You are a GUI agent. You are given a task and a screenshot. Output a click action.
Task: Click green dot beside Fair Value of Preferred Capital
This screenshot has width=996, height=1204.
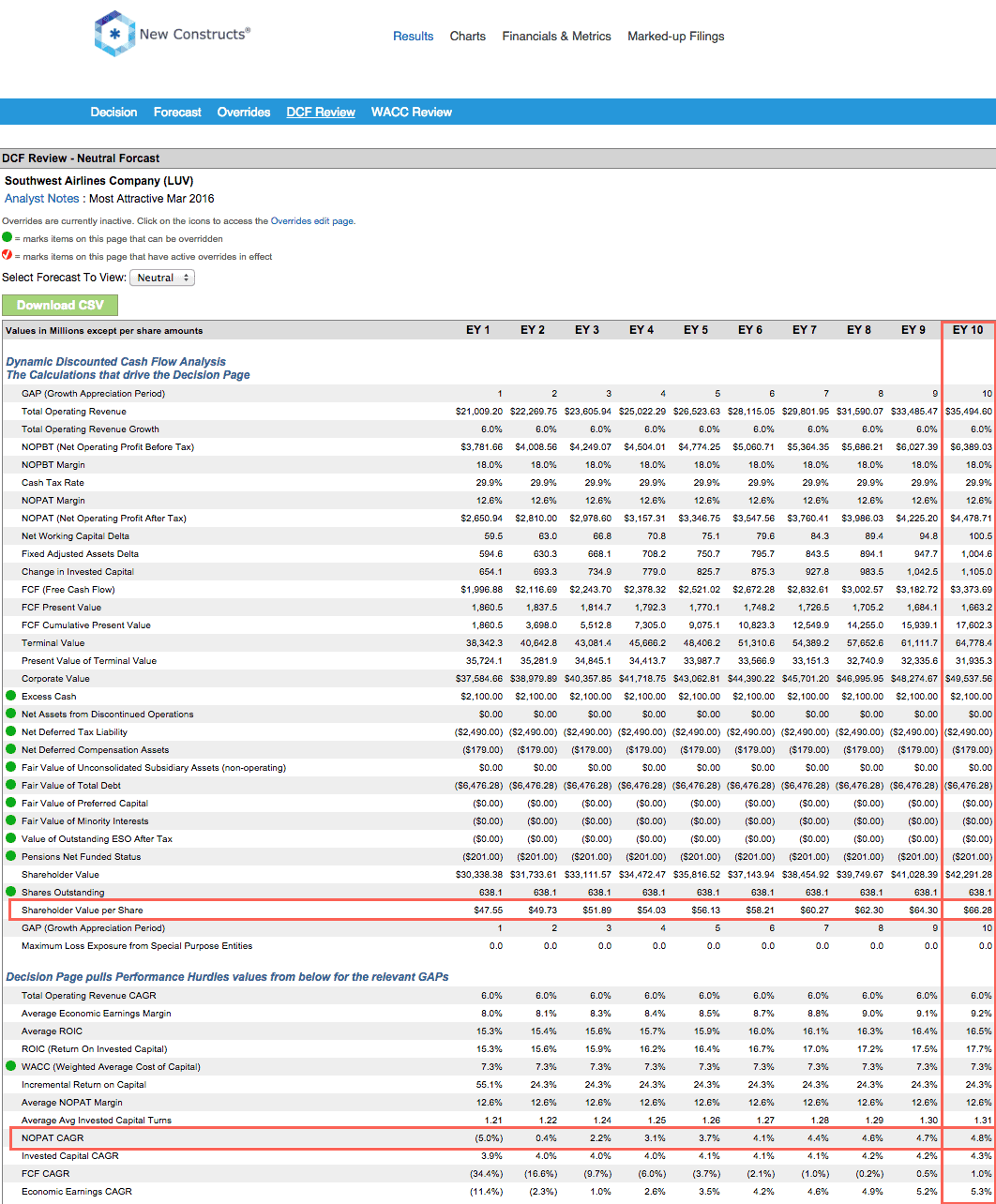coord(10,803)
